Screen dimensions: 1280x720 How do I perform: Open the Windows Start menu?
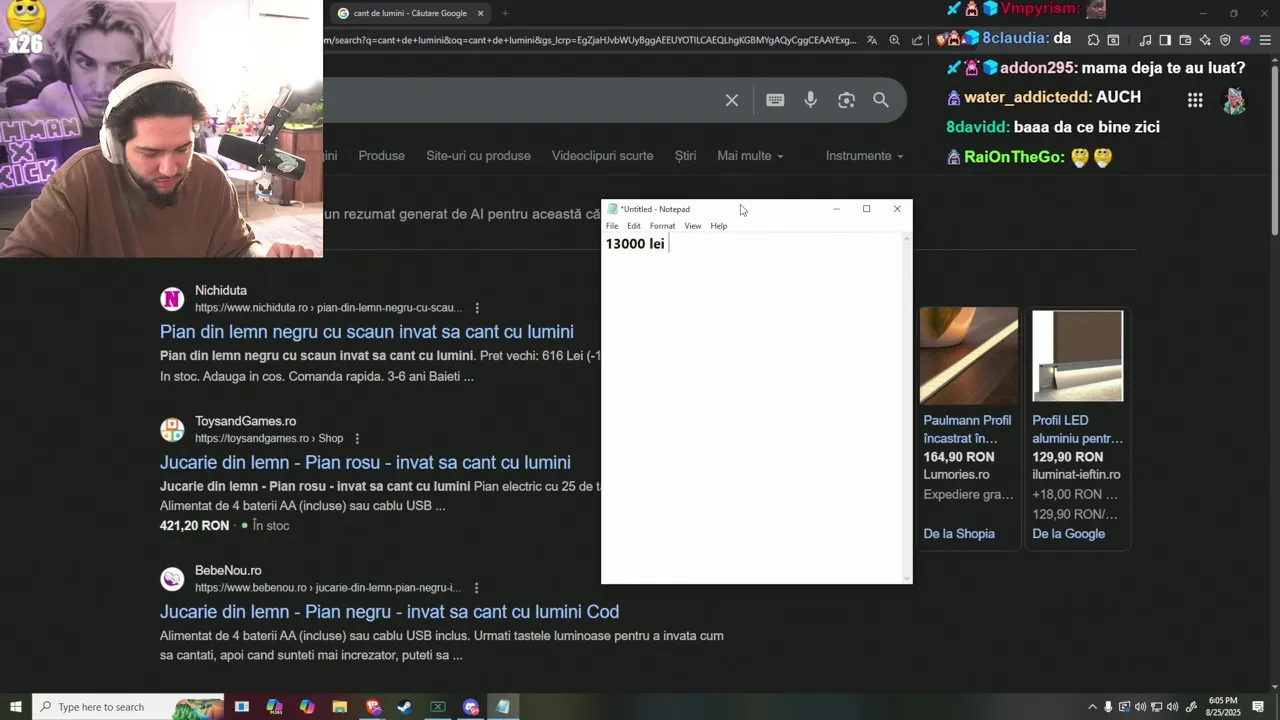coord(15,707)
